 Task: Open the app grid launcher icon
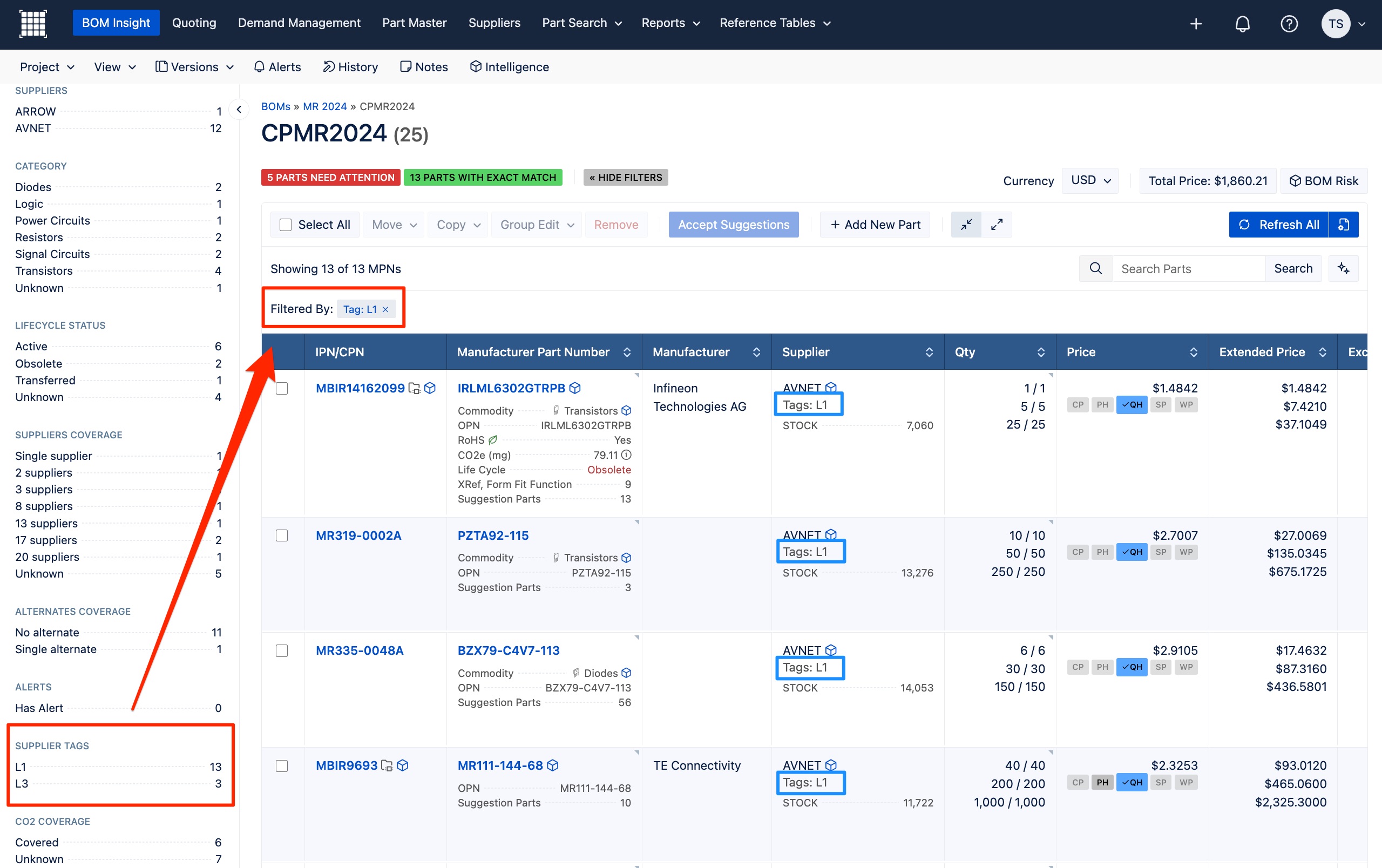[33, 24]
